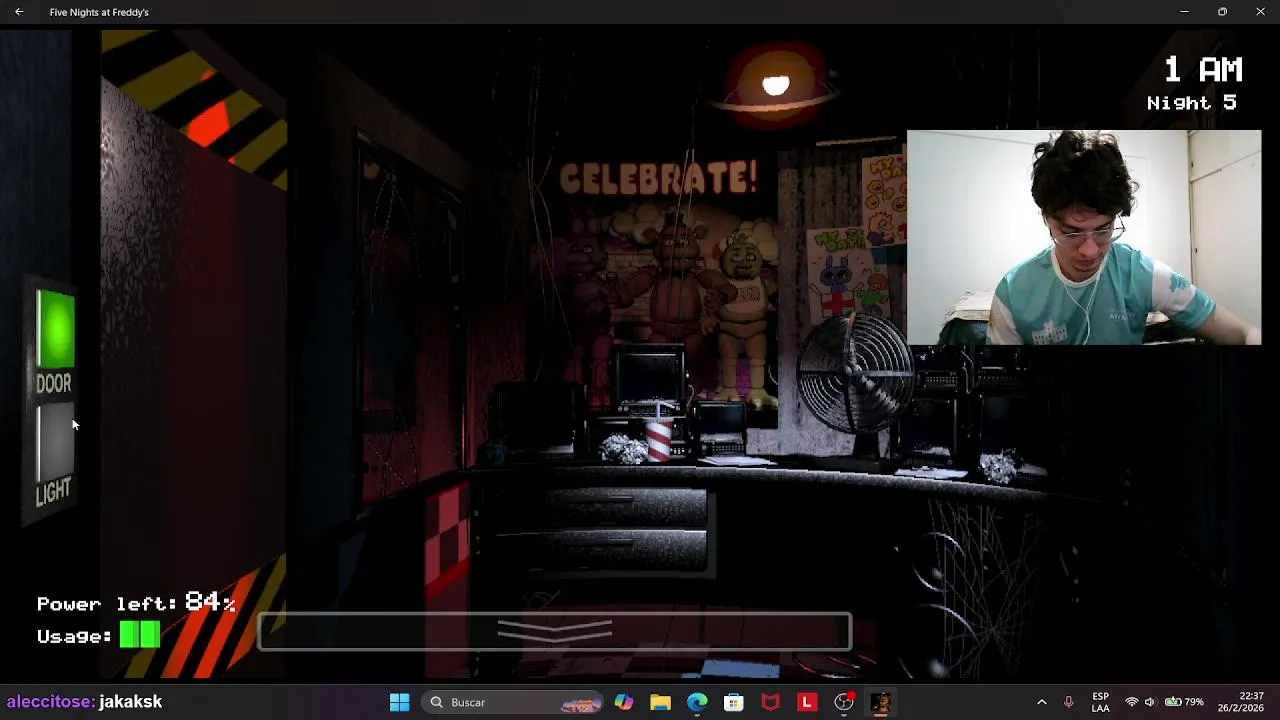Viewport: 1280px width, 720px height.
Task: Click the 1 AM clock text
Action: pos(1203,70)
